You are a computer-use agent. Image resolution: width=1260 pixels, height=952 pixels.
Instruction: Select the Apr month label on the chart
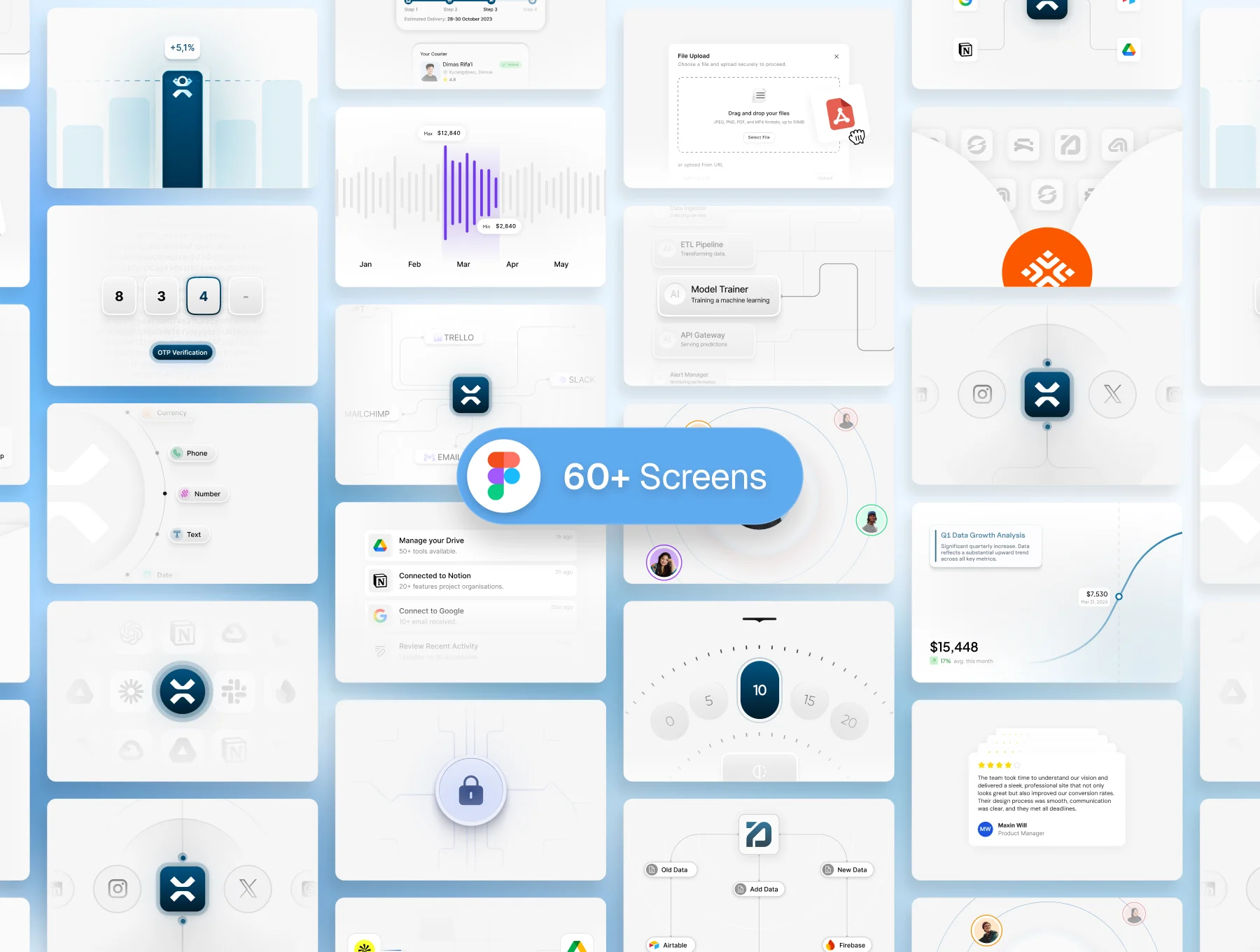pyautogui.click(x=512, y=265)
